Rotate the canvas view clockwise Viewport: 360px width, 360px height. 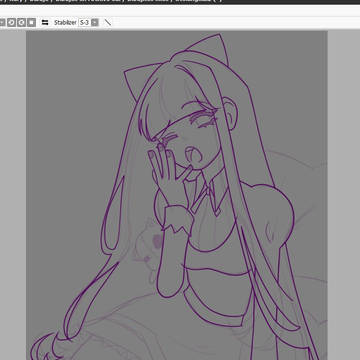21,23
